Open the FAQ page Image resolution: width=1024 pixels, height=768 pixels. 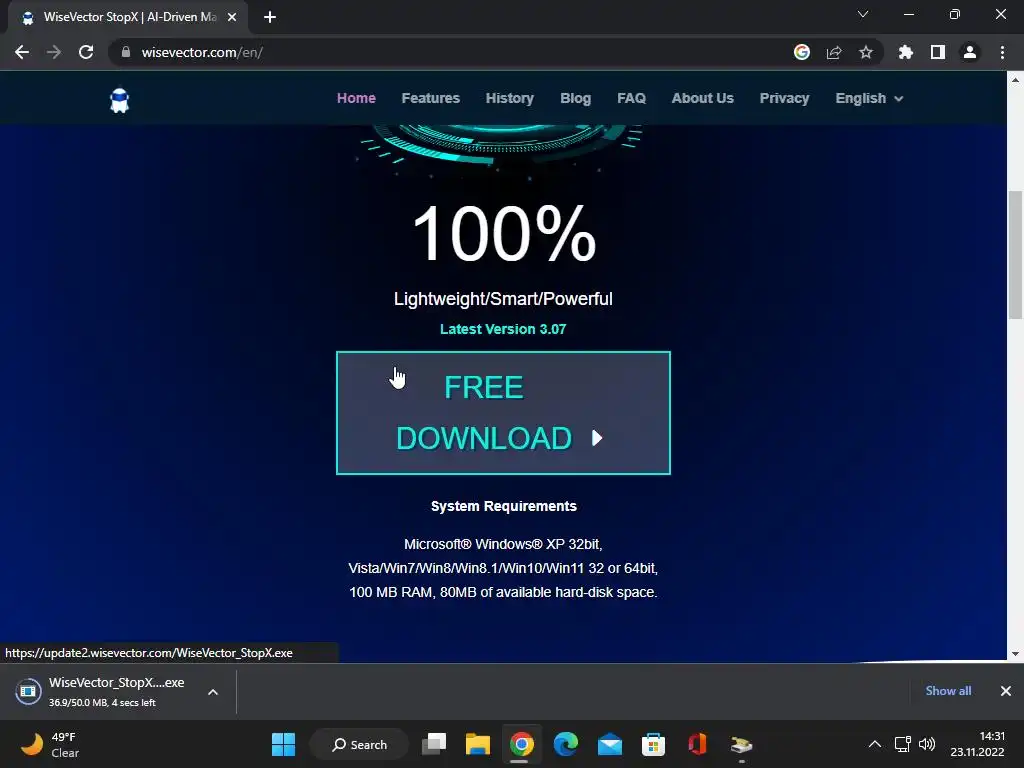click(x=632, y=99)
